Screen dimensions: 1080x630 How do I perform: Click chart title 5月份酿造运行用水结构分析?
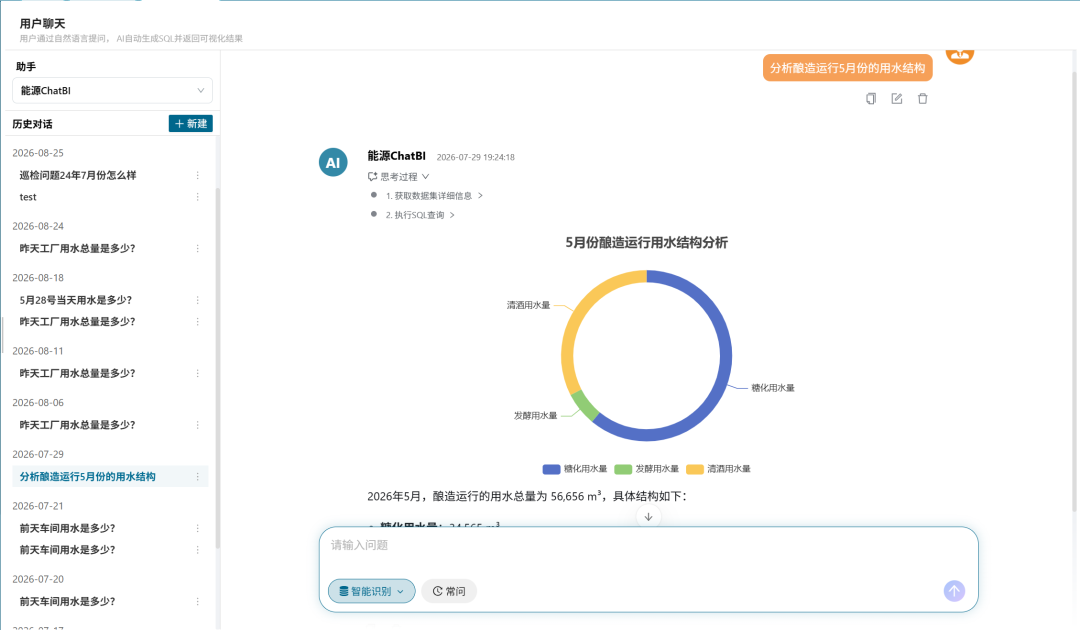(x=646, y=242)
